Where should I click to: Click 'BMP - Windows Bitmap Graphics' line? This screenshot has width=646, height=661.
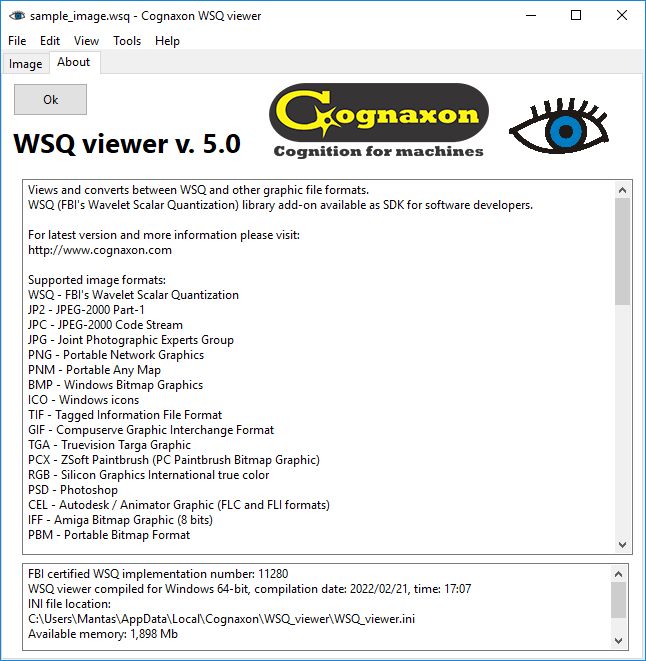coord(116,385)
